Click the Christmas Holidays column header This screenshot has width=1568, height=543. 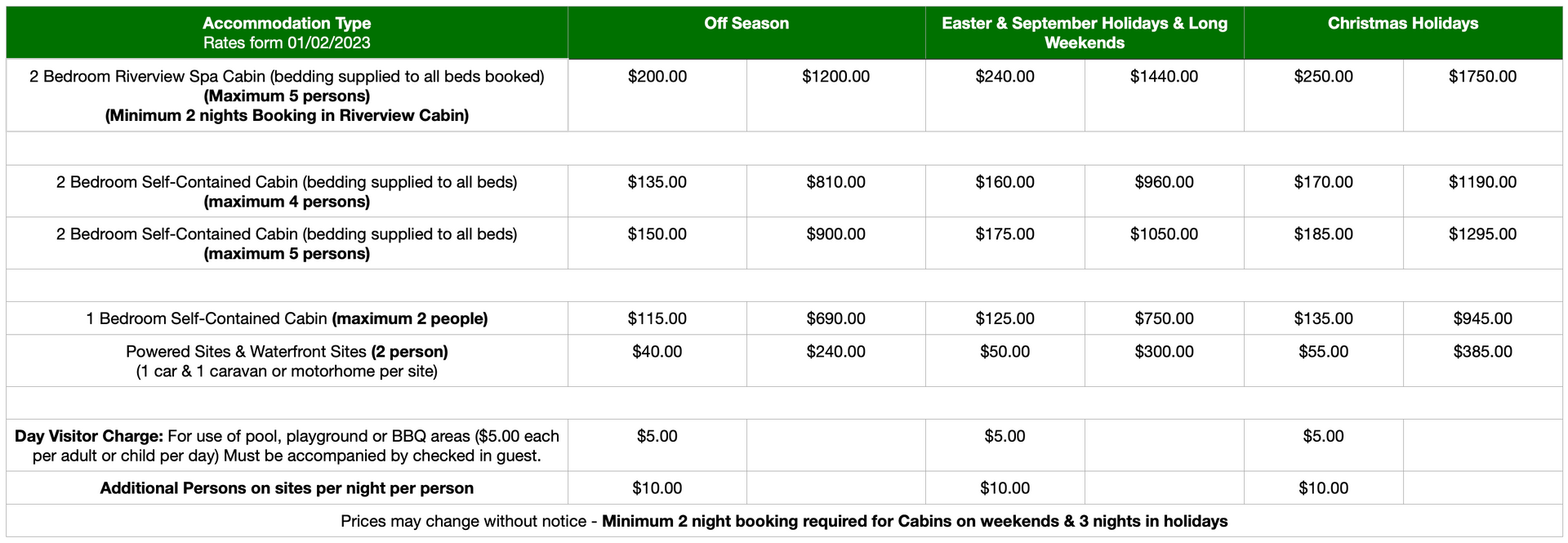coord(1402,24)
